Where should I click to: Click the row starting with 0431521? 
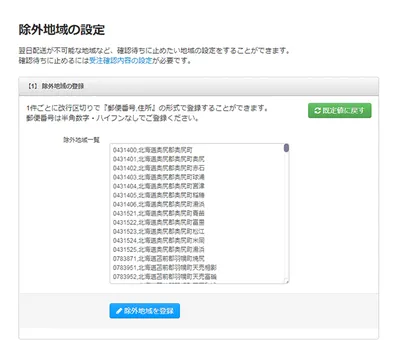[159, 213]
